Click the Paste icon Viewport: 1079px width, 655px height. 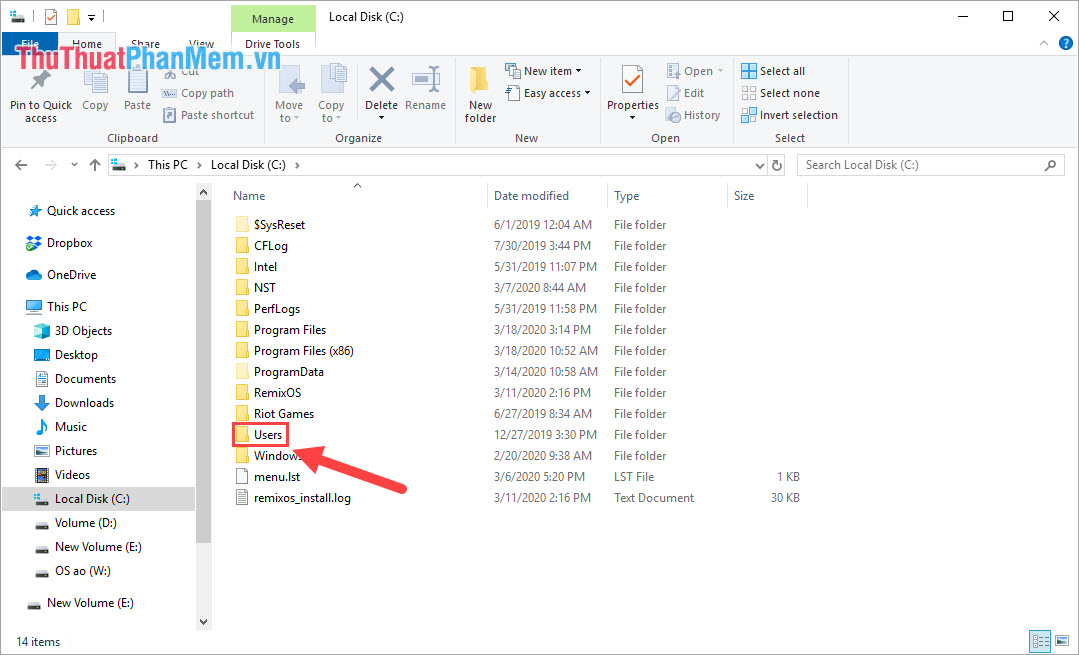point(137,86)
